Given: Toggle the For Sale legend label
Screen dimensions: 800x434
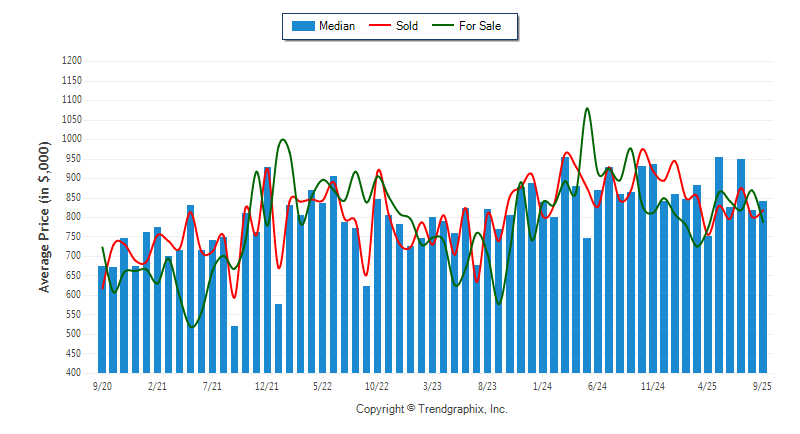Looking at the screenshot, I should (x=480, y=26).
